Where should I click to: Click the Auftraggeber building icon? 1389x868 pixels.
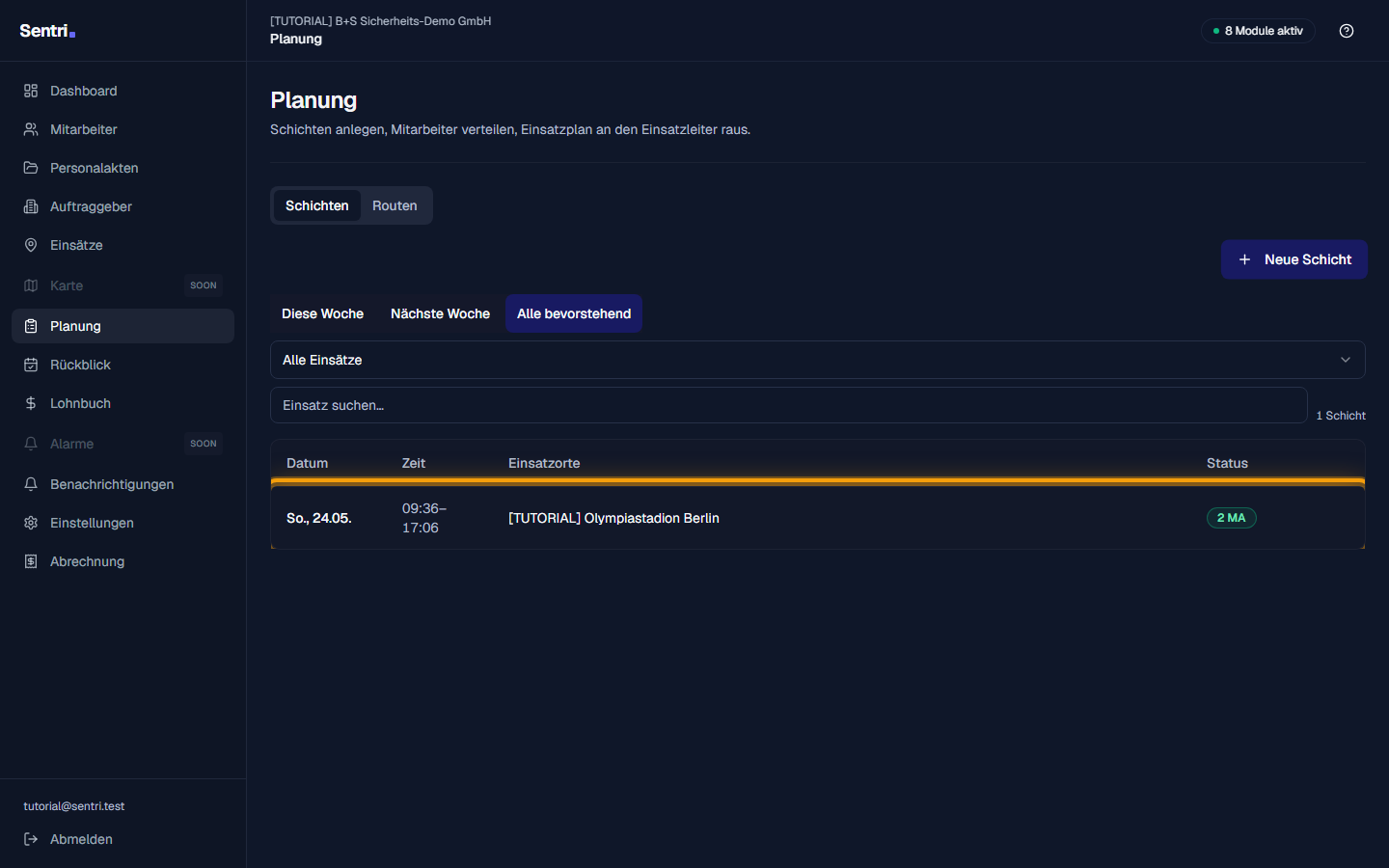[31, 206]
